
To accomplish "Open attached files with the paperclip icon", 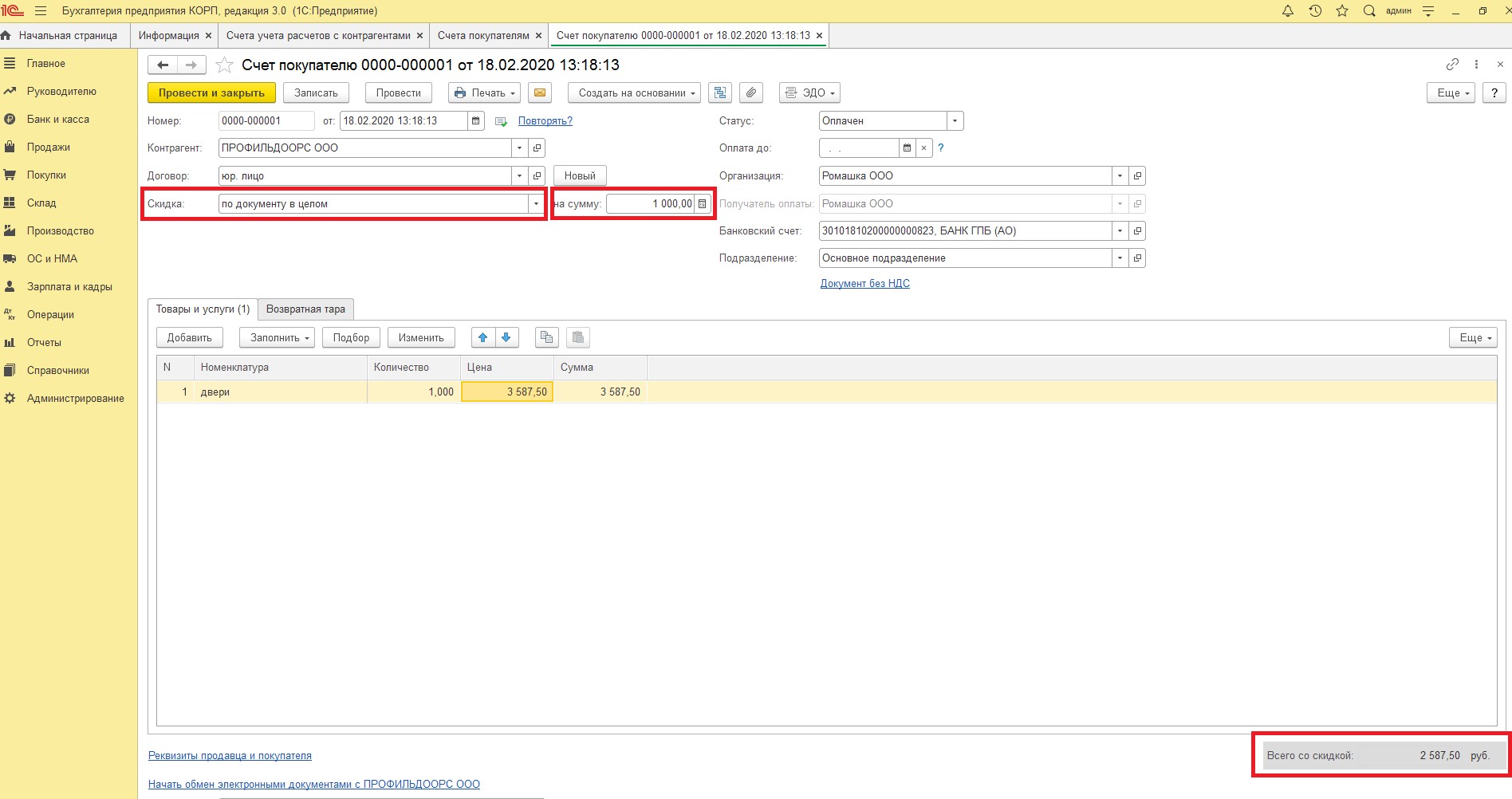I will pyautogui.click(x=750, y=92).
